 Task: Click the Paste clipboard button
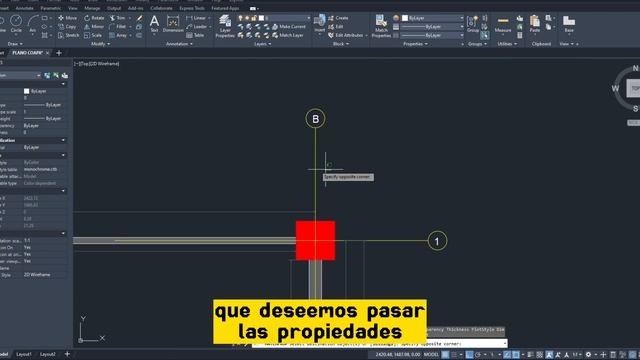point(535,24)
